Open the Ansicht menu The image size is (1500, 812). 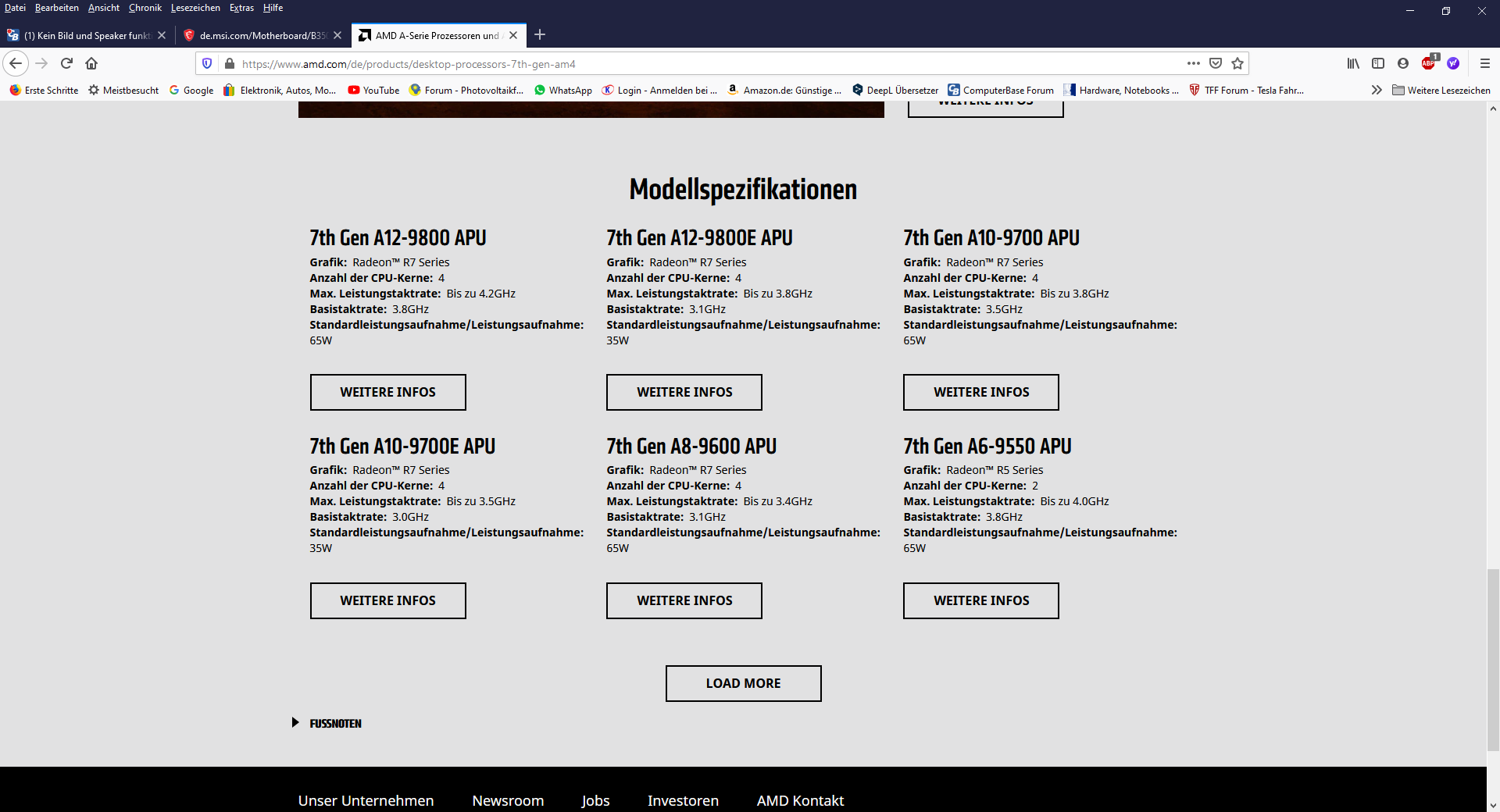pyautogui.click(x=104, y=8)
